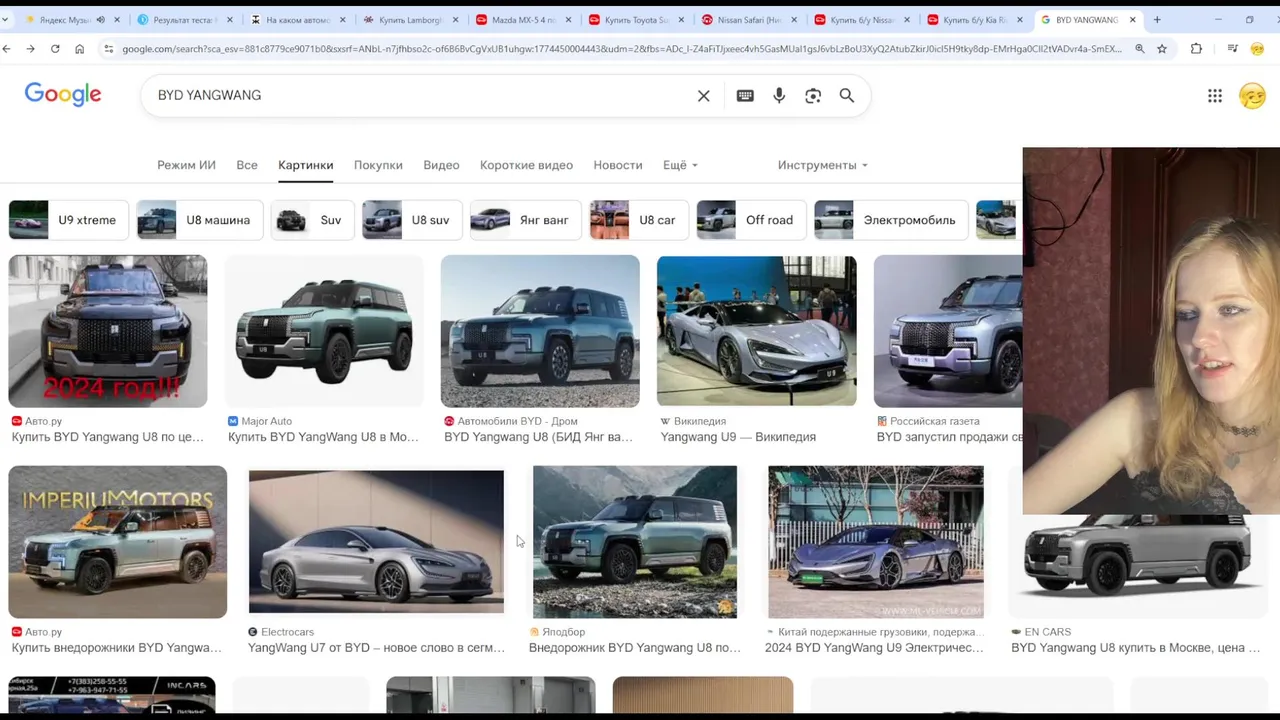
Task: Open the black U8 image with 2024 год text
Action: pyautogui.click(x=108, y=331)
